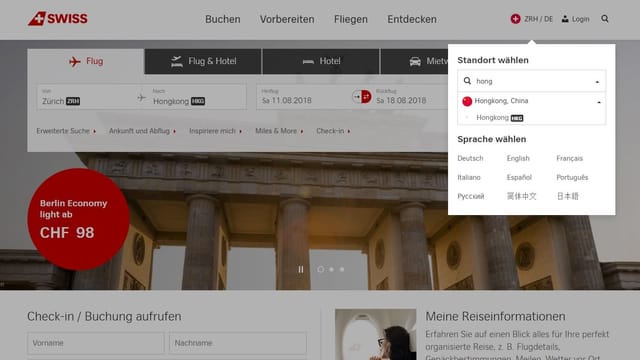Image resolution: width=640 pixels, height=360 pixels.
Task: Click the Login user icon
Action: click(565, 19)
